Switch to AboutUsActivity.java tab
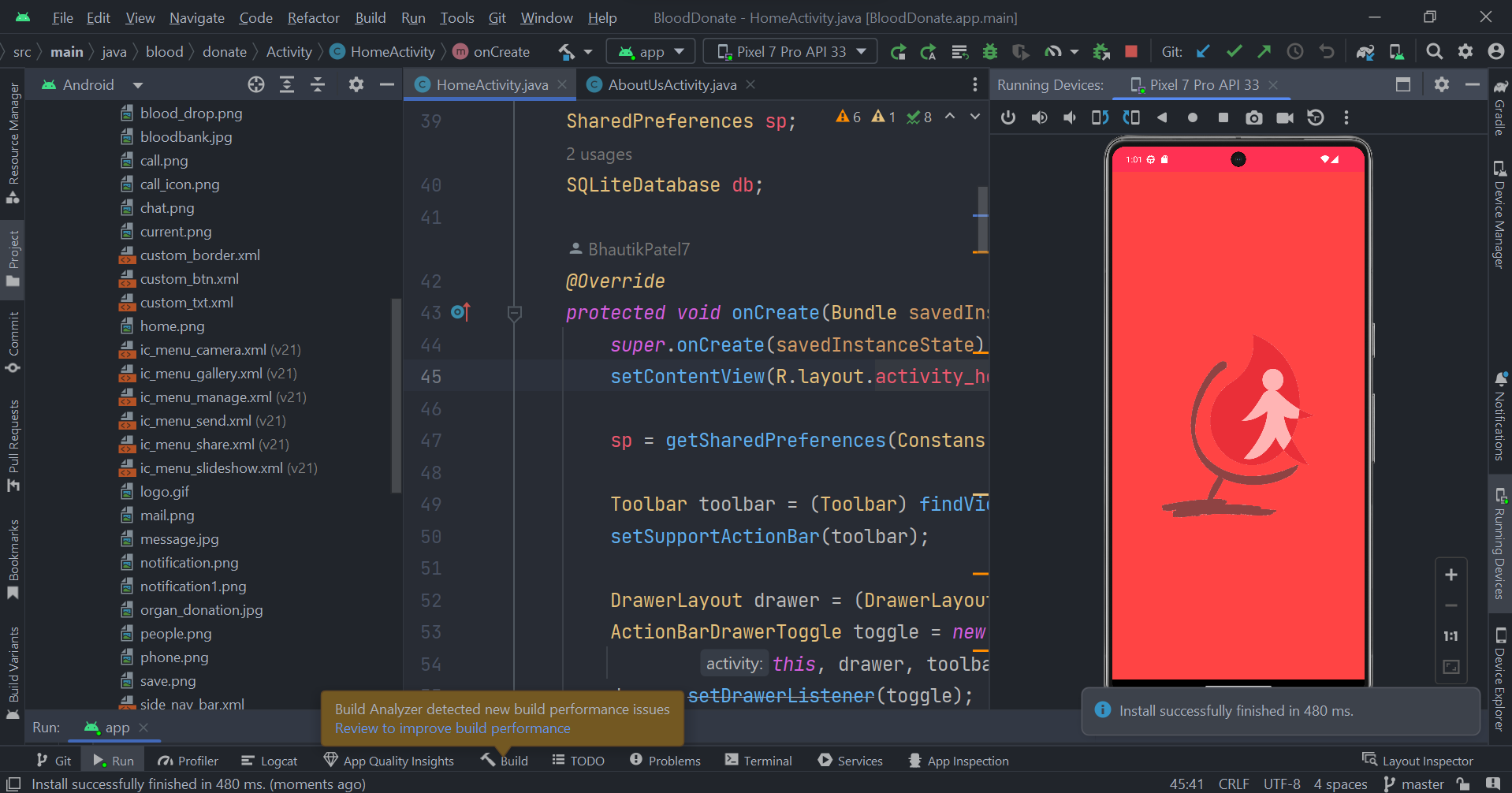 [672, 85]
